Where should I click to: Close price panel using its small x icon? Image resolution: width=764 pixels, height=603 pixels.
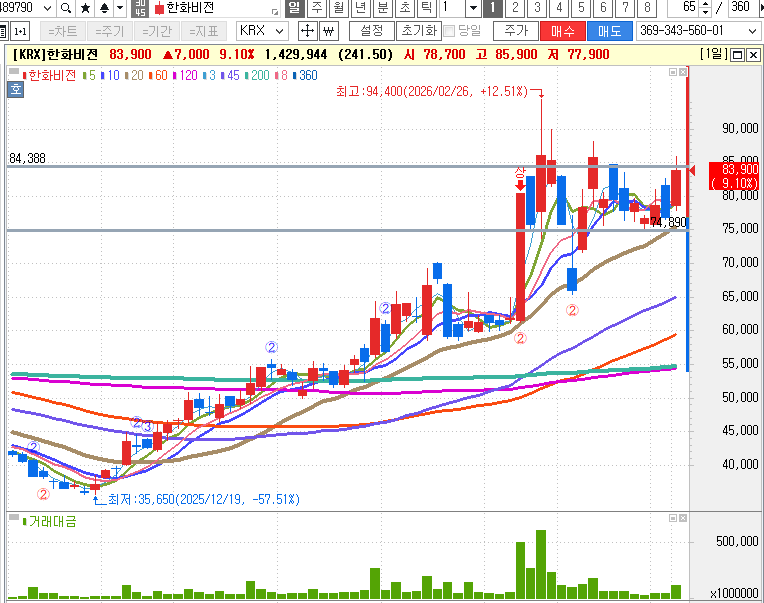click(x=683, y=72)
